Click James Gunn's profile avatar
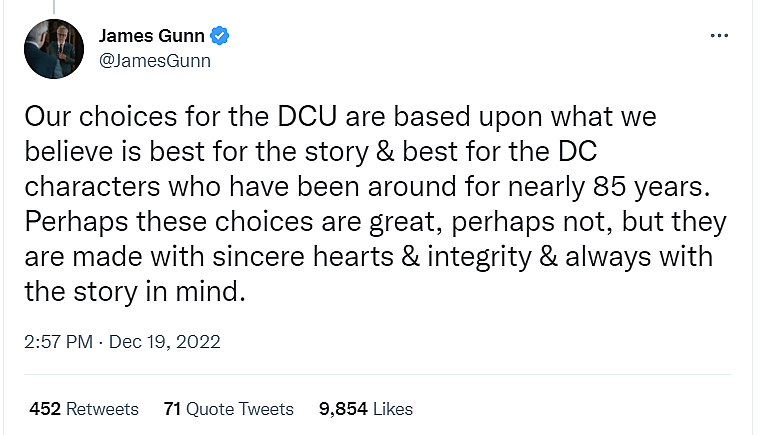This screenshot has height=435, width=760. 54,49
